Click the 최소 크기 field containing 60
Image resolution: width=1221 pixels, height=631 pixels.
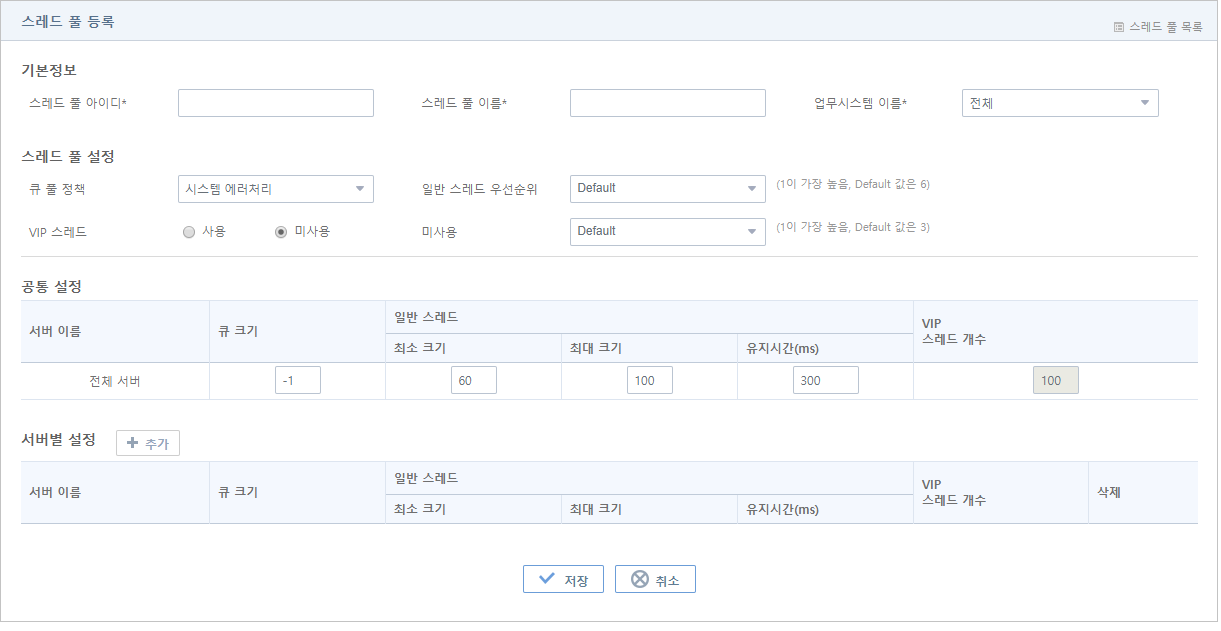click(473, 381)
